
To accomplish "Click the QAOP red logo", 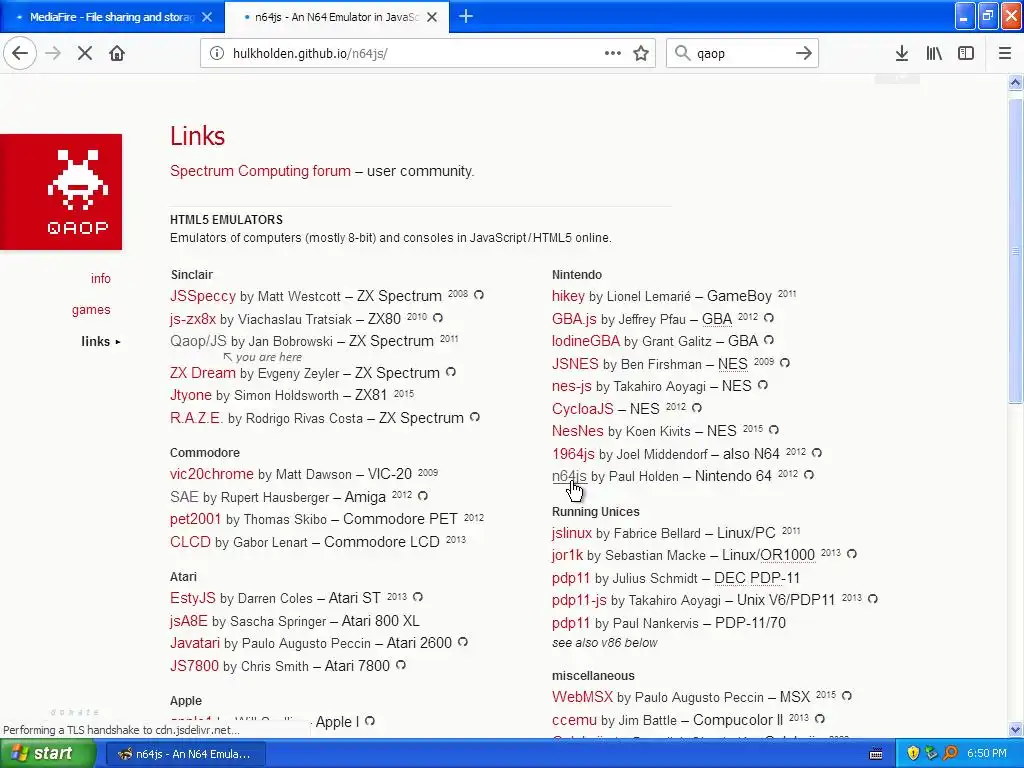I will point(61,192).
